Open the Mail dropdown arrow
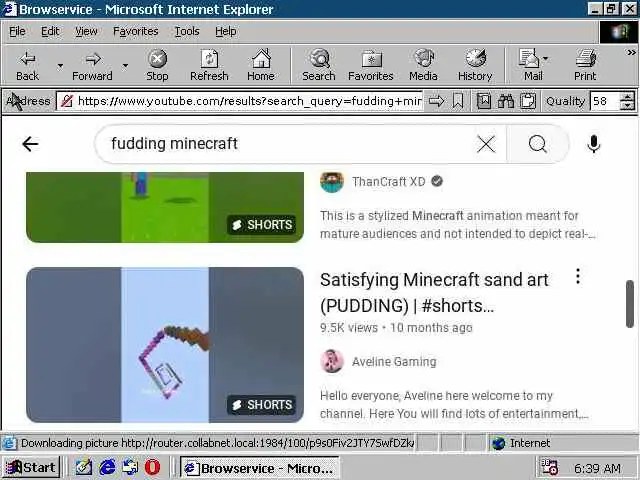The height and width of the screenshot is (480, 640). (546, 60)
